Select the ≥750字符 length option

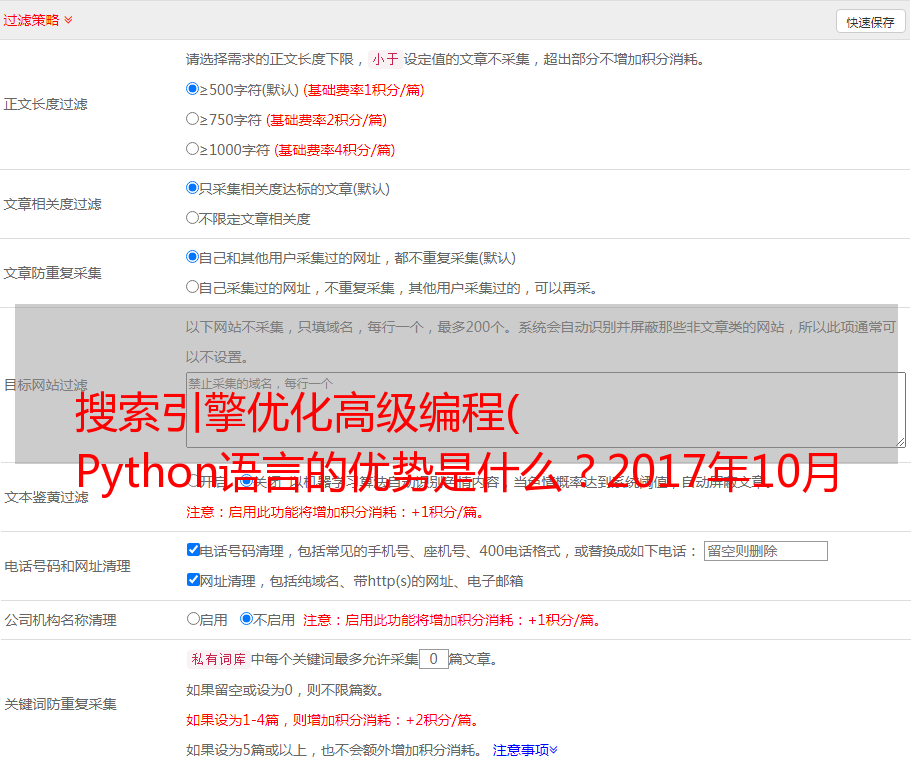tap(193, 119)
